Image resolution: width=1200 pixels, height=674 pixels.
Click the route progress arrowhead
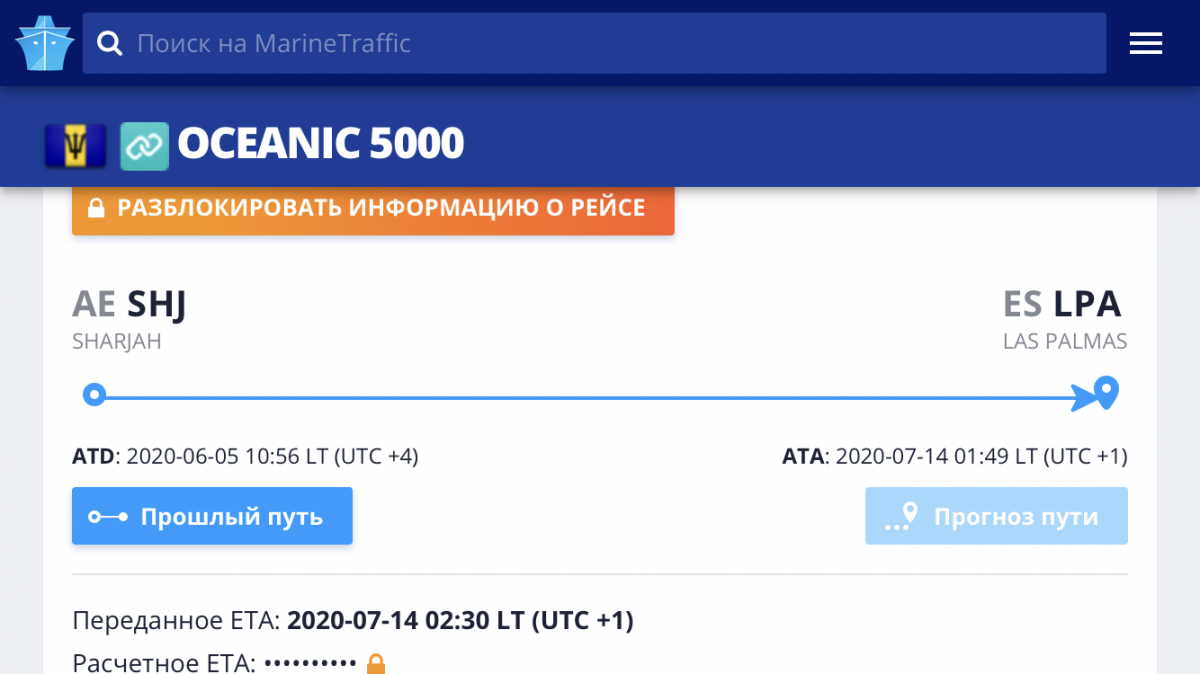tap(1083, 397)
